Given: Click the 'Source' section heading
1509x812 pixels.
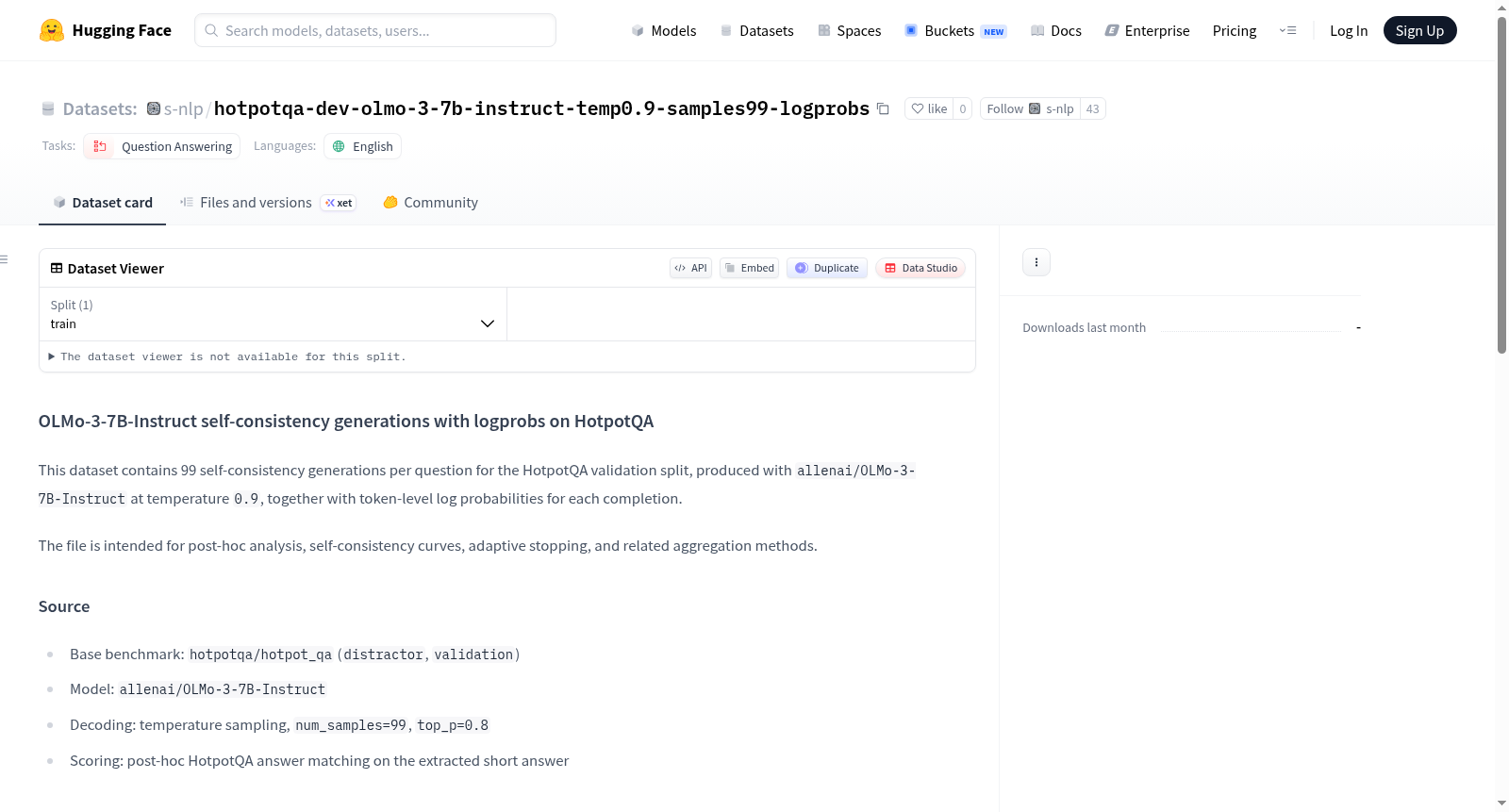Looking at the screenshot, I should tap(64, 606).
